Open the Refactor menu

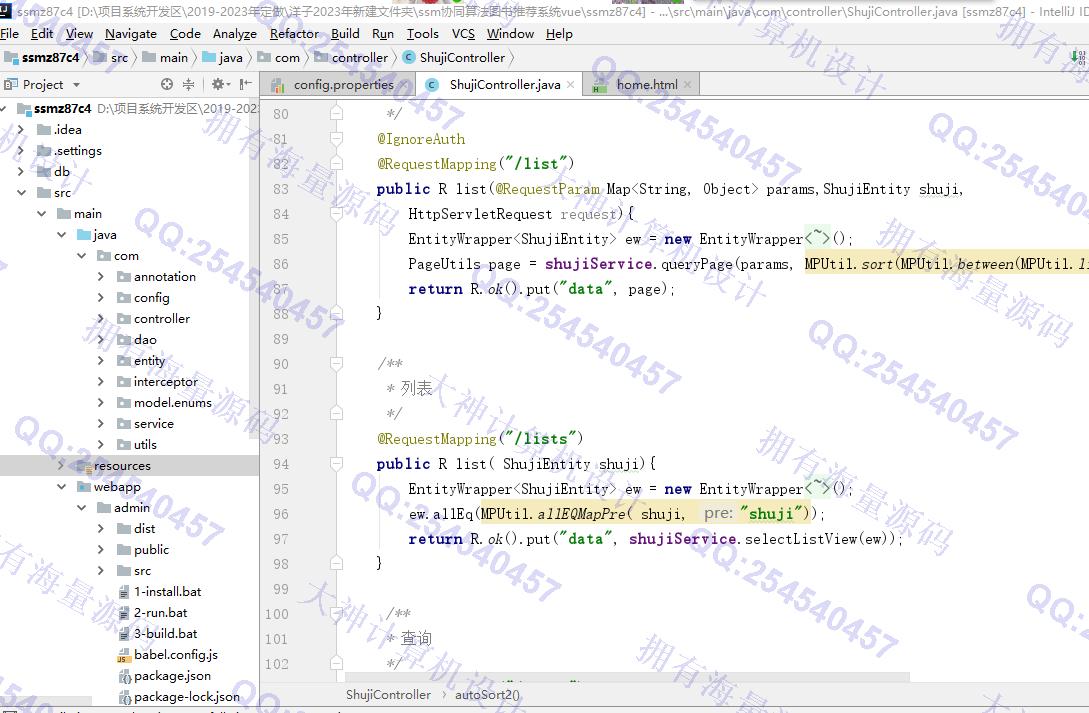pos(294,33)
